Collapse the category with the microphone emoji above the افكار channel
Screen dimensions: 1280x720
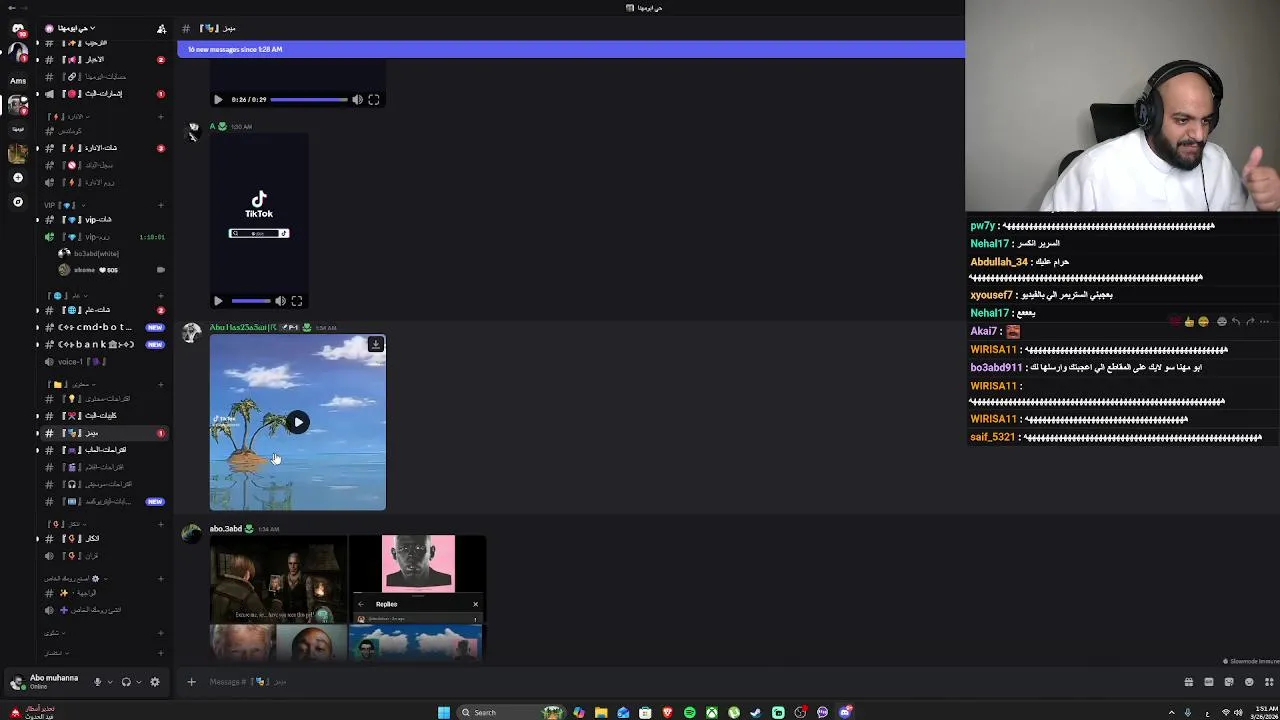[65, 524]
